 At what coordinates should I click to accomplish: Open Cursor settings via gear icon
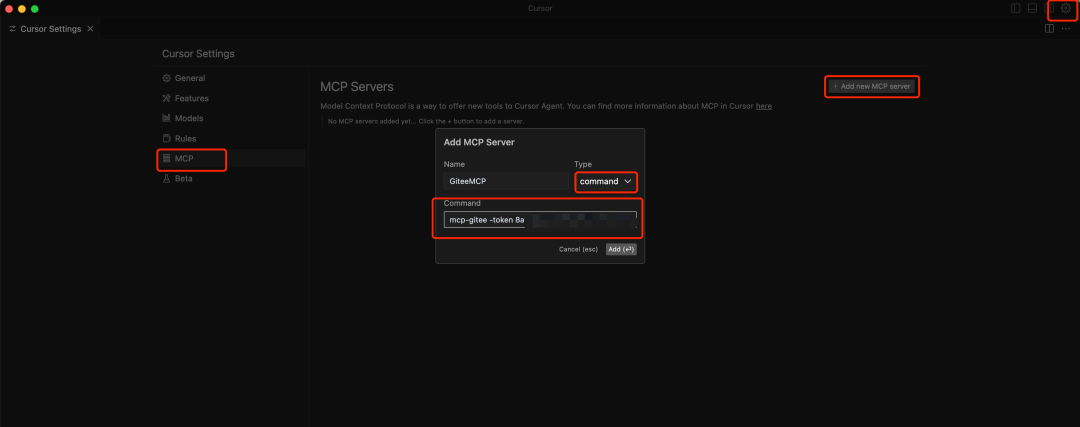click(x=1066, y=8)
